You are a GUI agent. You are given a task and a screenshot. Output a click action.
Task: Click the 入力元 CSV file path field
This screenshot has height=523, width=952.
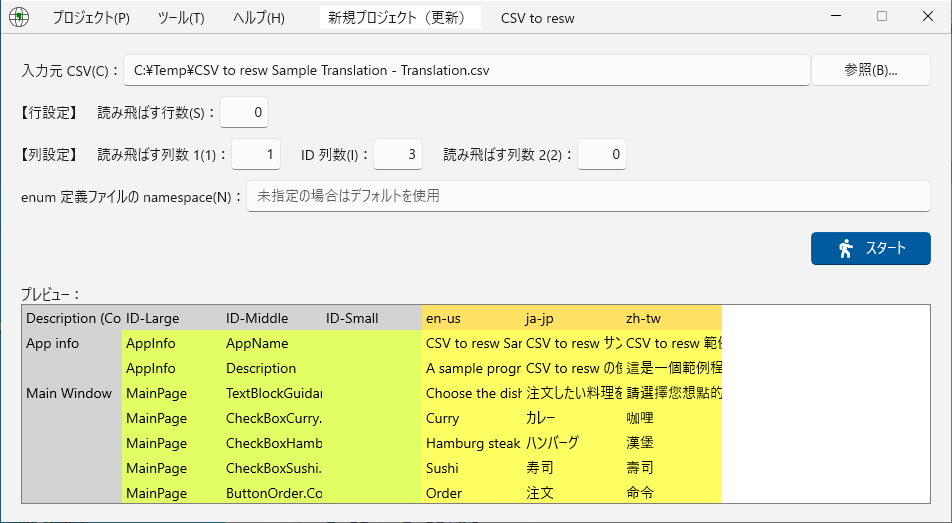467,70
